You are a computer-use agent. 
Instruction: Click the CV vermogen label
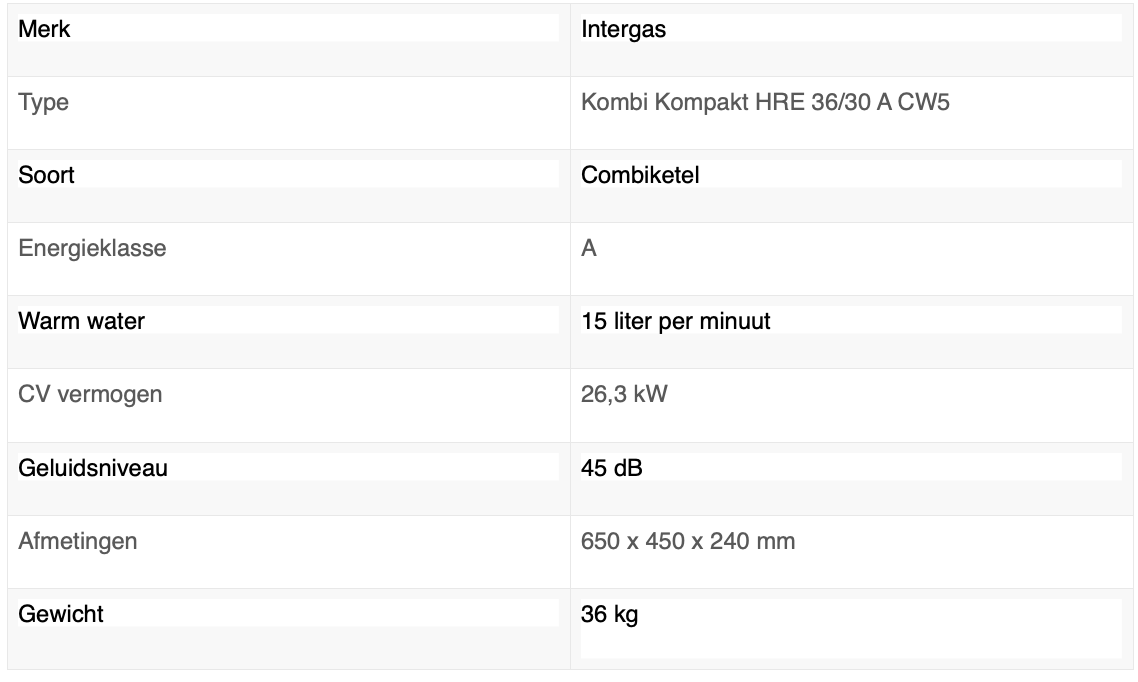coord(91,394)
